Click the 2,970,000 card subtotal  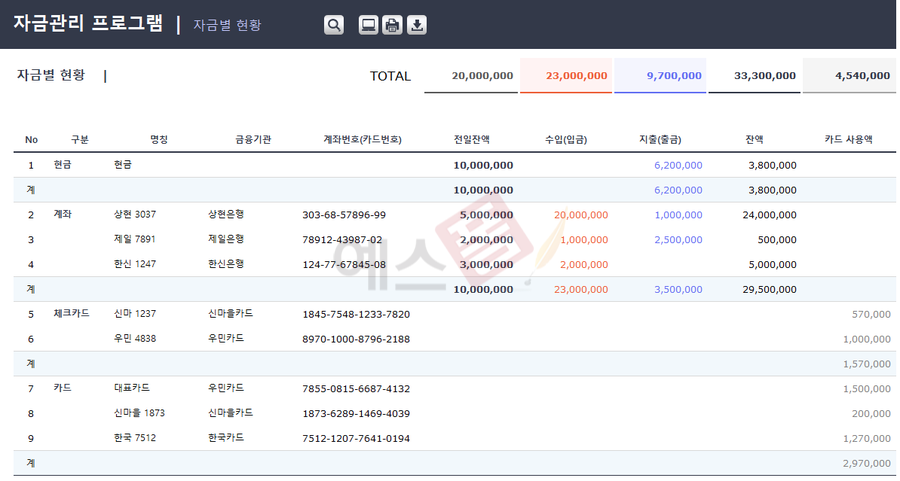coord(867,463)
